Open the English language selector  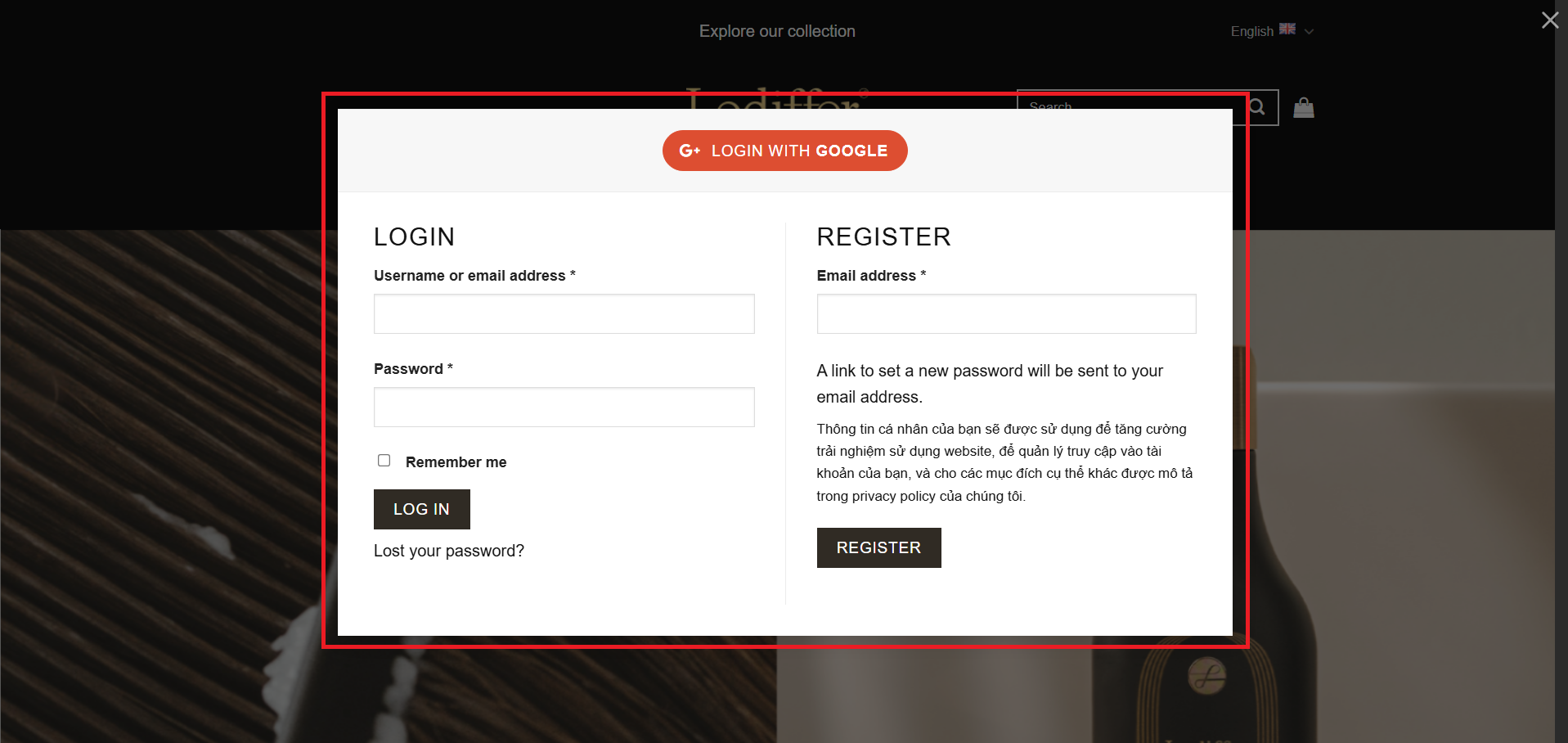point(1252,31)
